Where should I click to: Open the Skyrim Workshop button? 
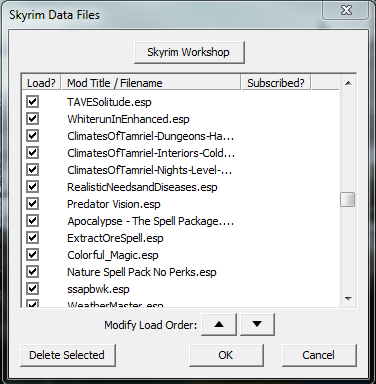click(189, 52)
